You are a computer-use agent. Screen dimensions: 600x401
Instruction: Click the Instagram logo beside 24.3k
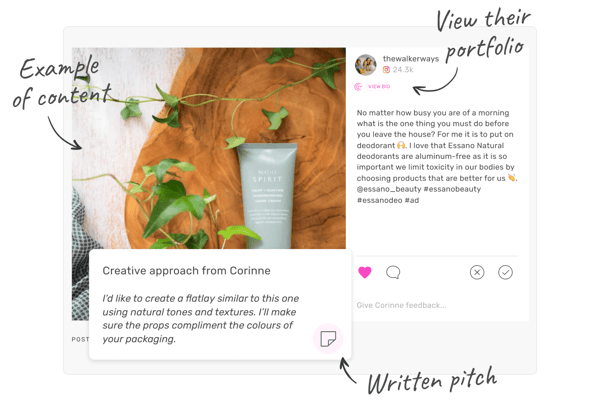pyautogui.click(x=386, y=70)
